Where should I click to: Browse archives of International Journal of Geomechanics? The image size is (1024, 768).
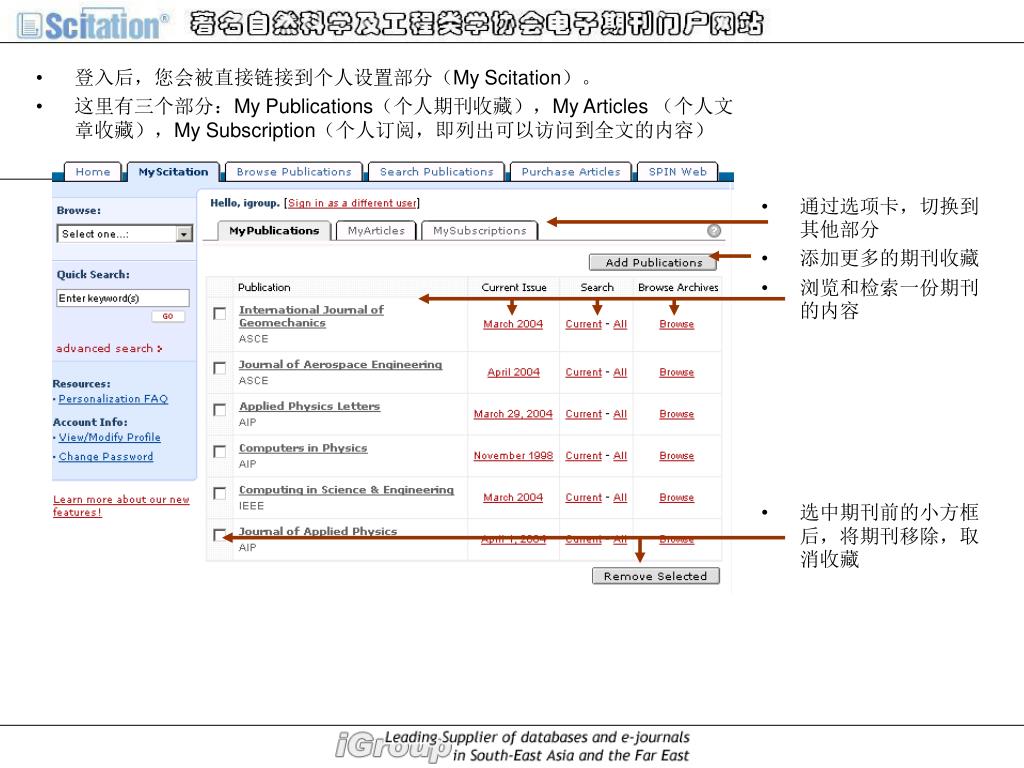pos(677,324)
